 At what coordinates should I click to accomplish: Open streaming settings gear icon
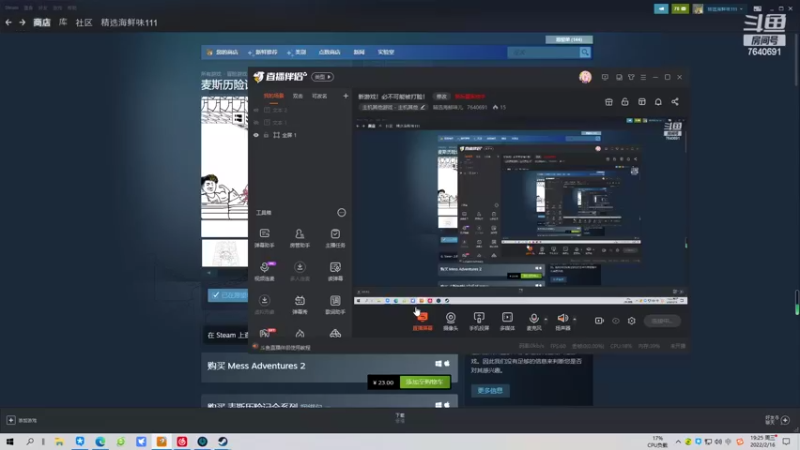(632, 321)
